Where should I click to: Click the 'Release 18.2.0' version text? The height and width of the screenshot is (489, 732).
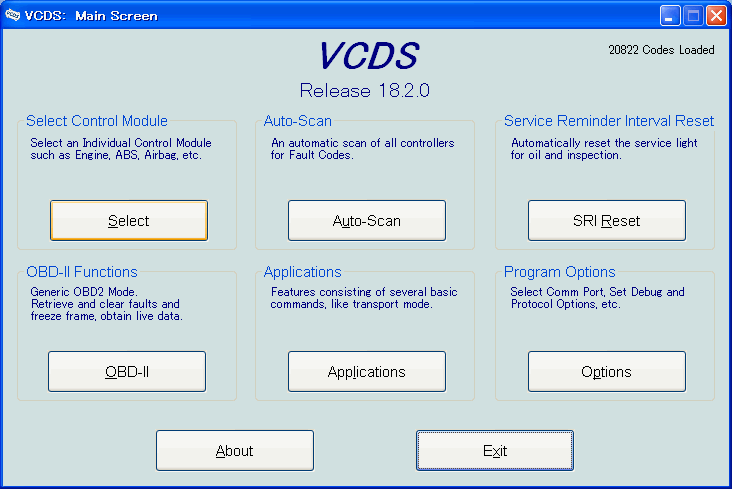coord(365,91)
